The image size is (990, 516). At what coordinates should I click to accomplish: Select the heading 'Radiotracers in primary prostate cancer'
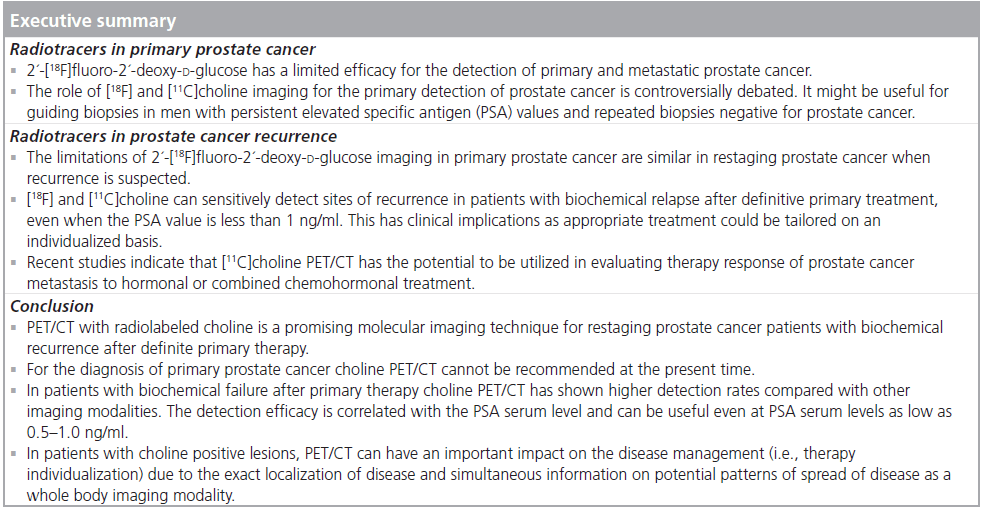pos(163,49)
